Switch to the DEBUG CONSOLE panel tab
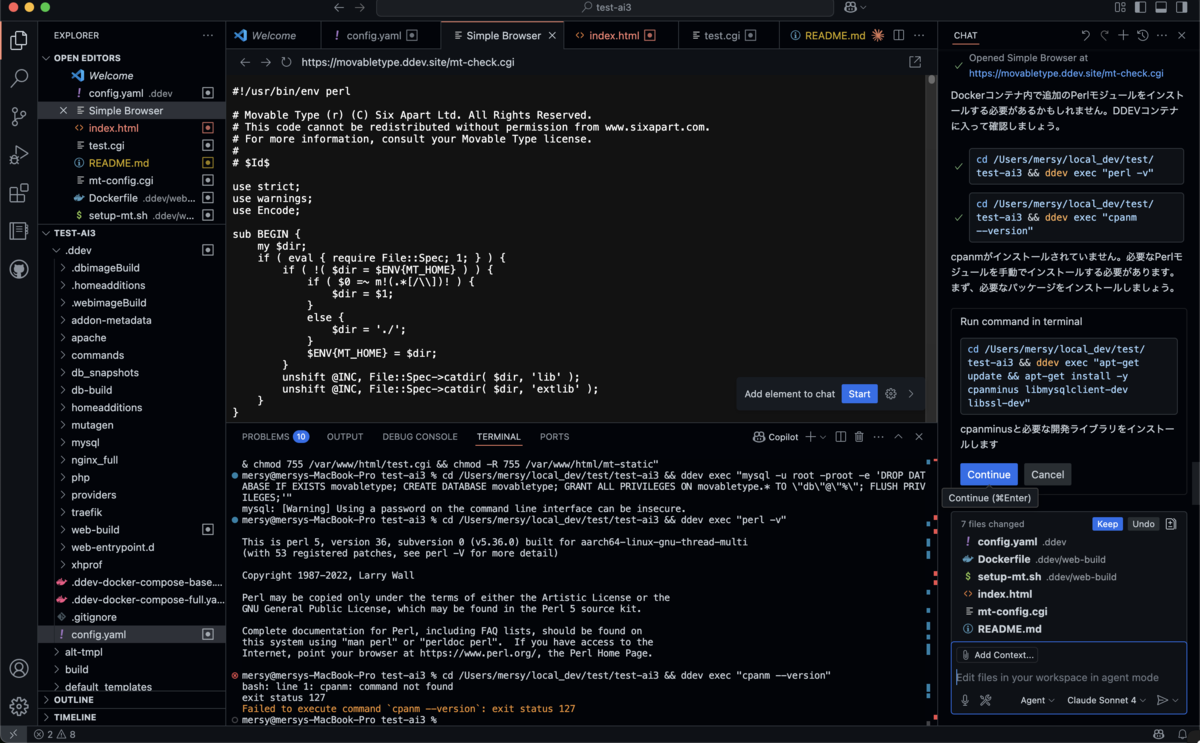Screen dimensions: 1200x743 coord(420,437)
